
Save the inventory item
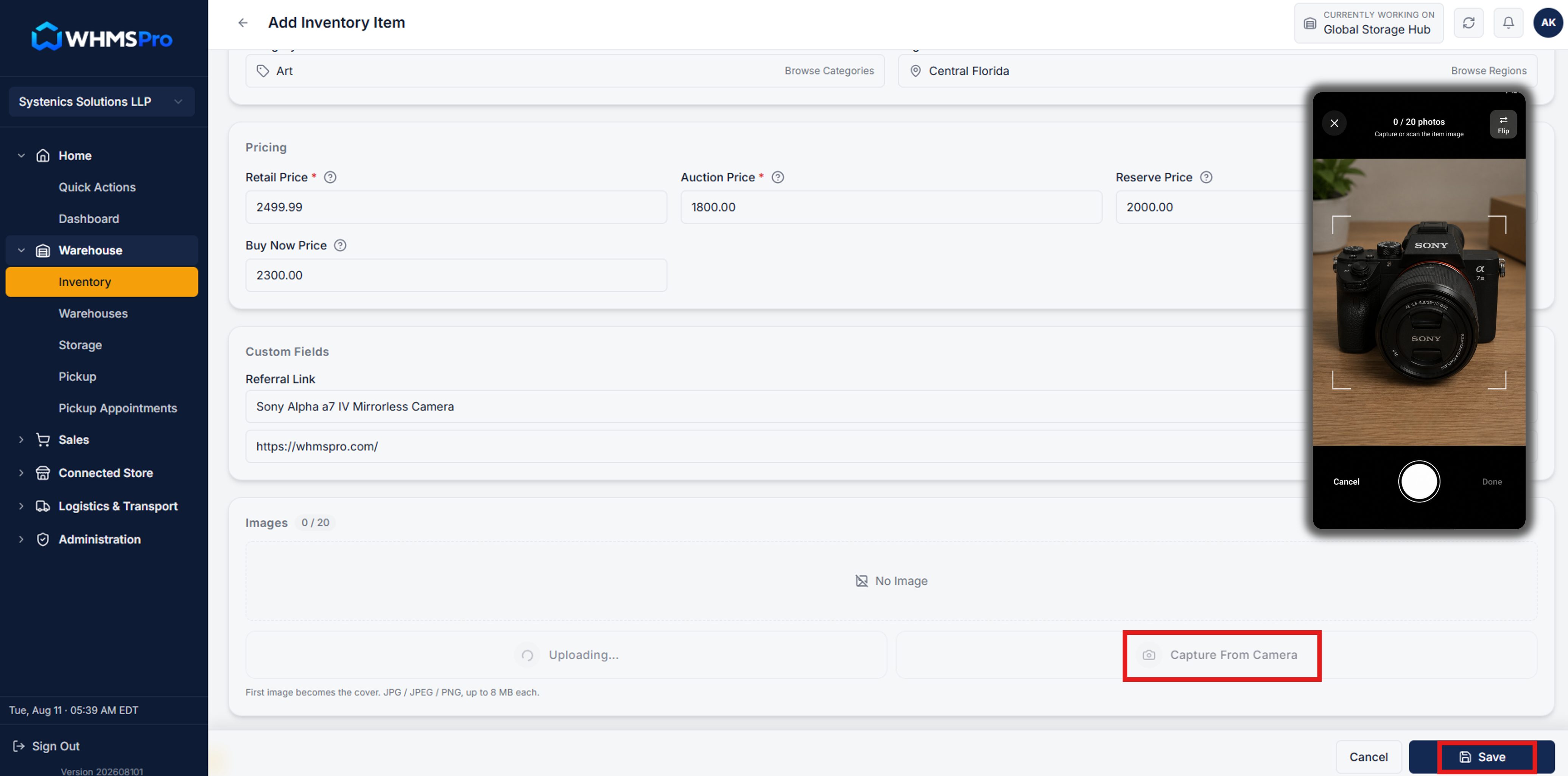pos(1482,757)
